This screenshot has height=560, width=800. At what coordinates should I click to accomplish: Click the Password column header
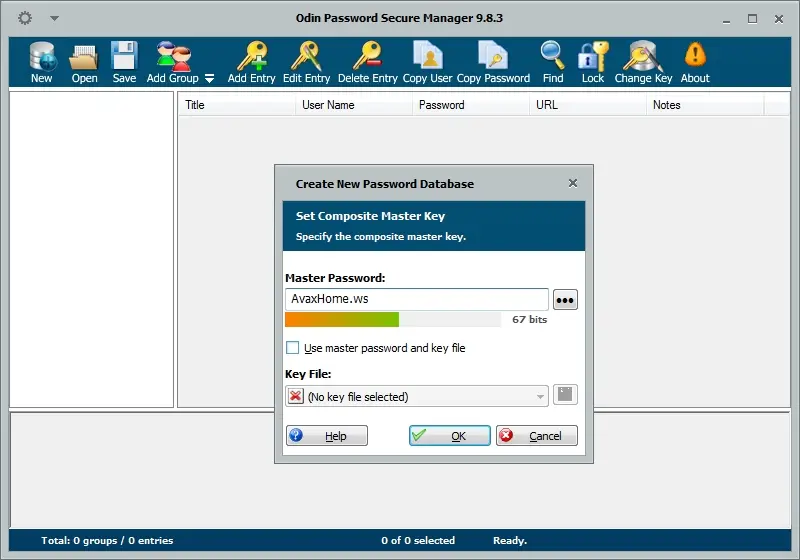click(470, 105)
